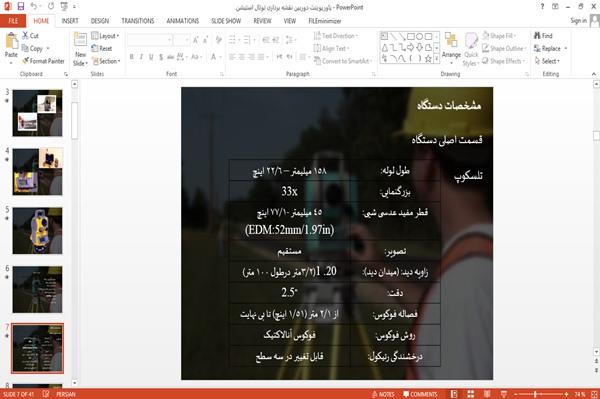Toggle text Shadow formatting
The image size is (600, 399).
(x=161, y=57)
